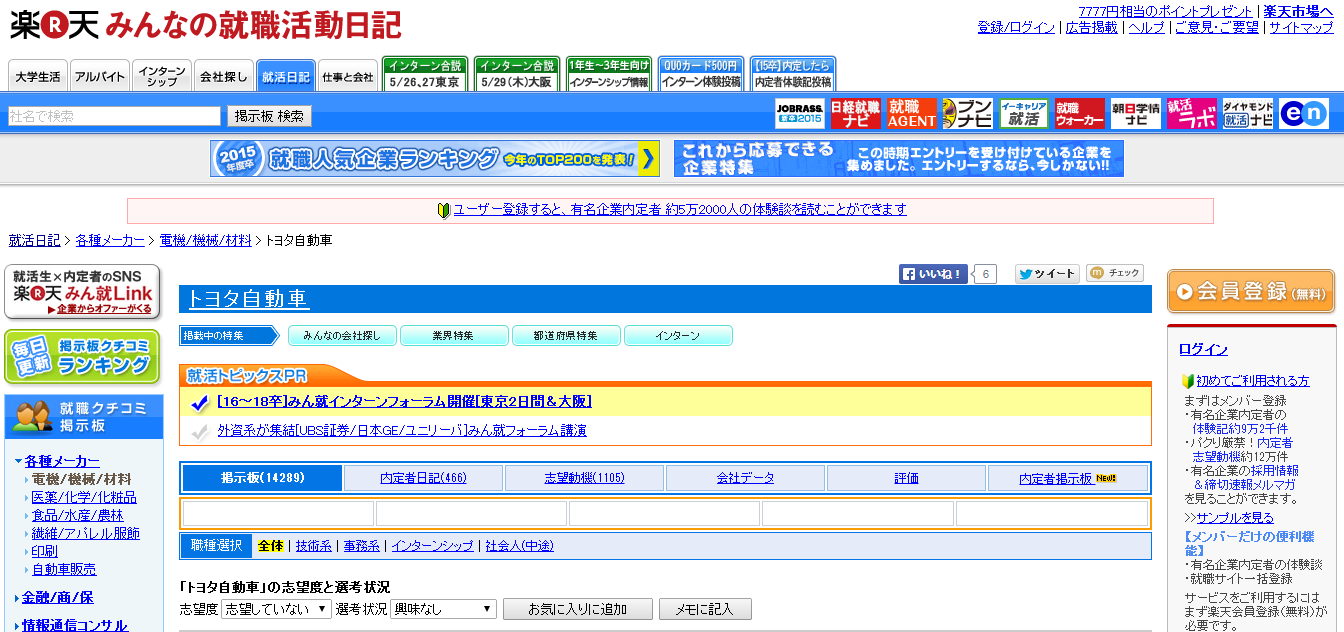Open the ログイン link in right panel
The width and height of the screenshot is (1344, 632).
coord(1203,349)
